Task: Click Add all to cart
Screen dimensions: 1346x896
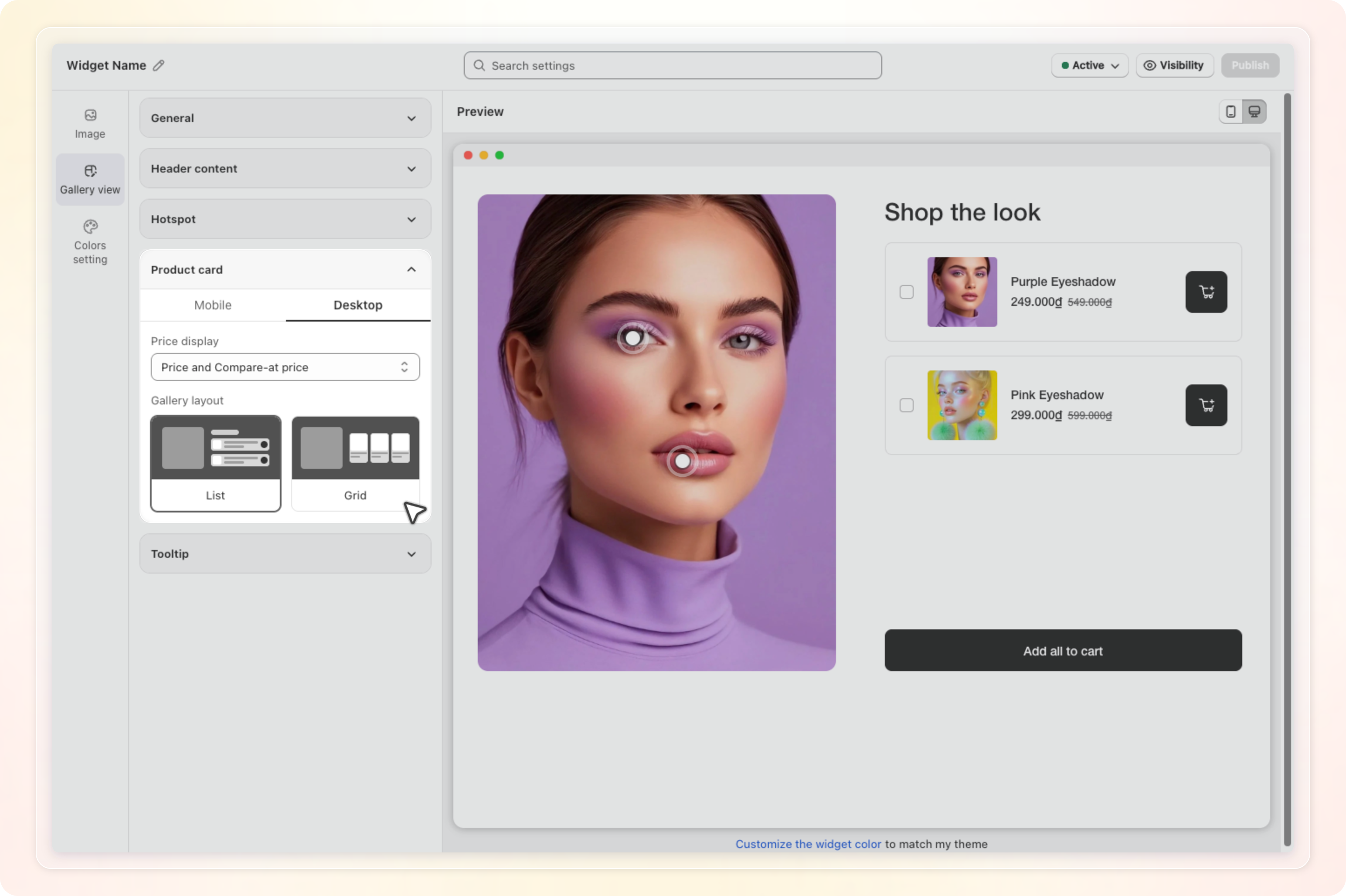Action: (1063, 650)
